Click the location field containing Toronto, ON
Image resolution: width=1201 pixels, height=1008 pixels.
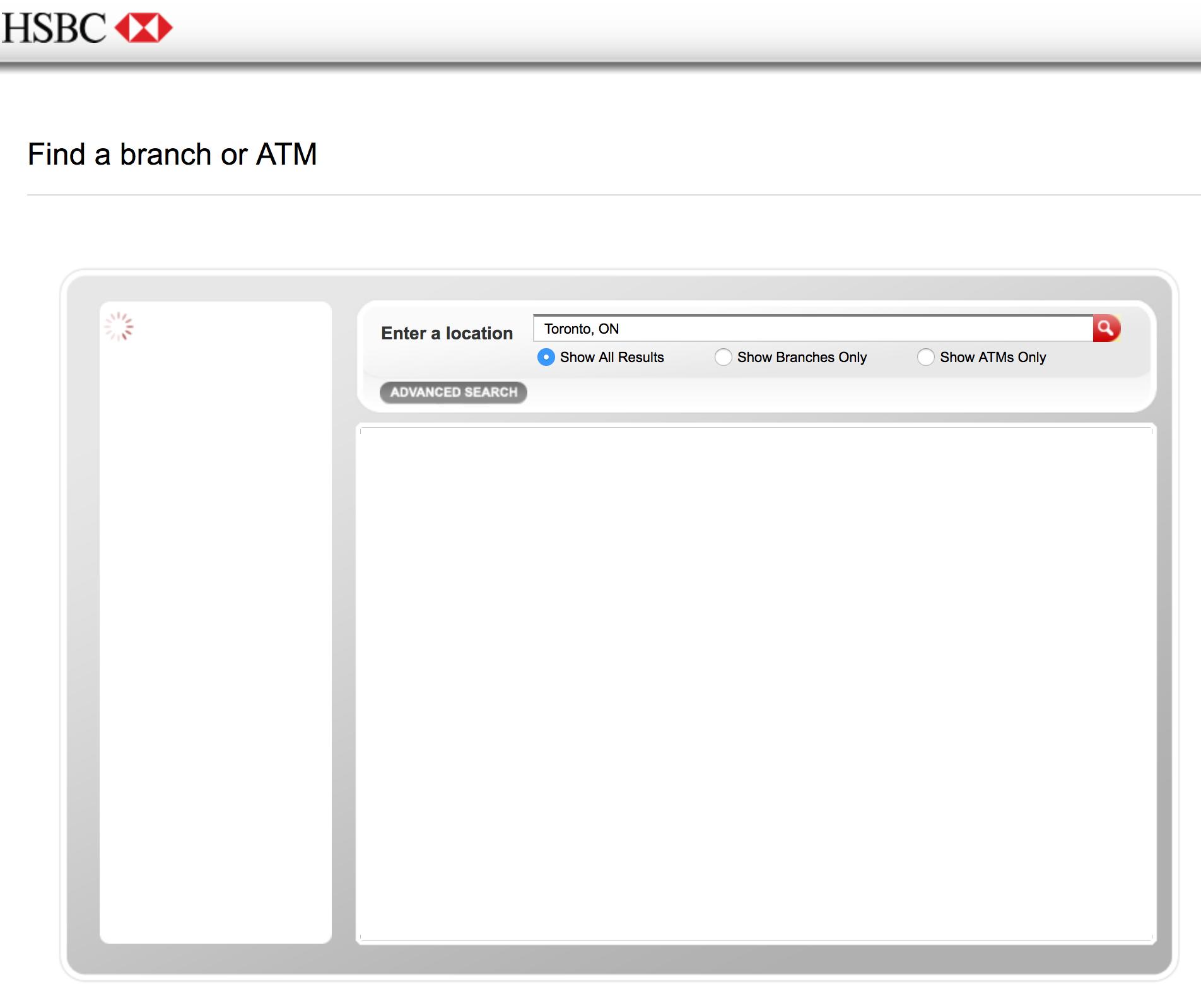pyautogui.click(x=813, y=329)
